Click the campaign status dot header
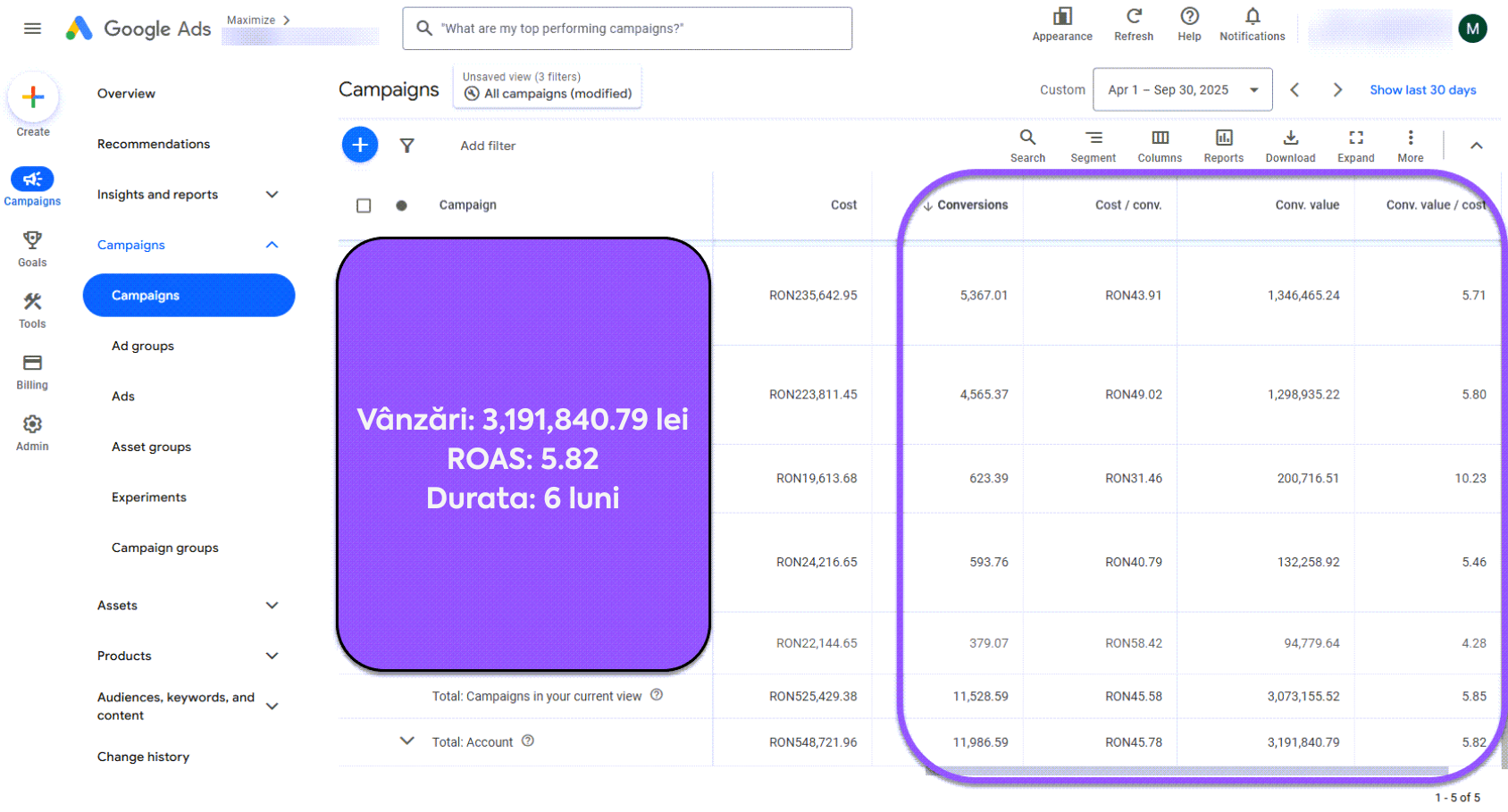The image size is (1508, 812). pos(401,205)
